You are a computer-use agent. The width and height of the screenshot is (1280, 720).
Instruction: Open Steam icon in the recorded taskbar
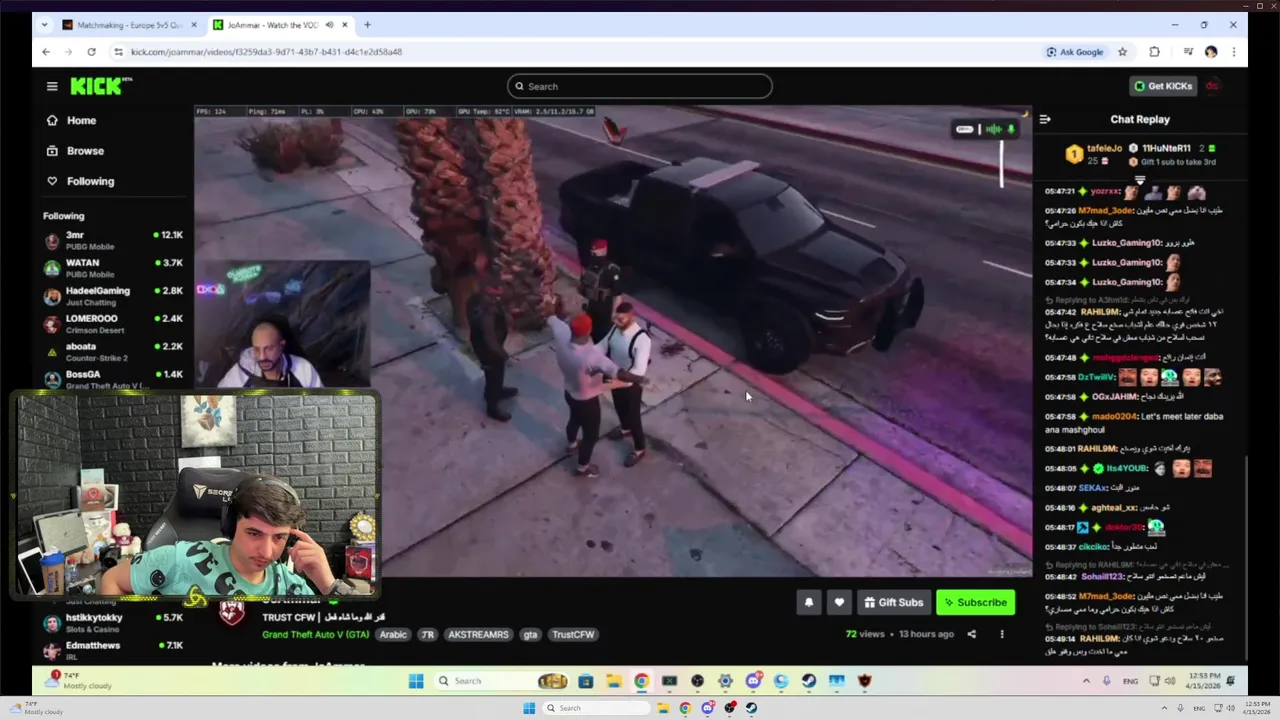pyautogui.click(x=809, y=681)
